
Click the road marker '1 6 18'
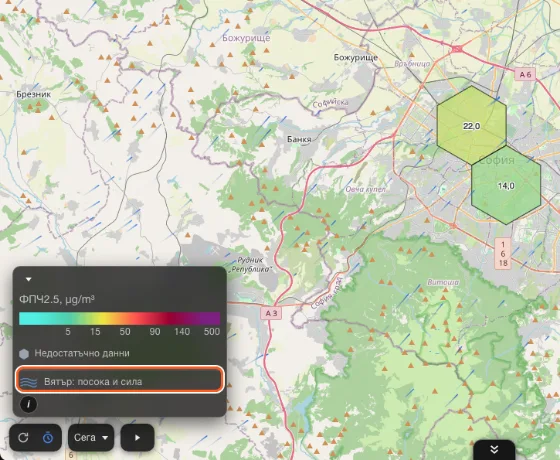(x=503, y=254)
